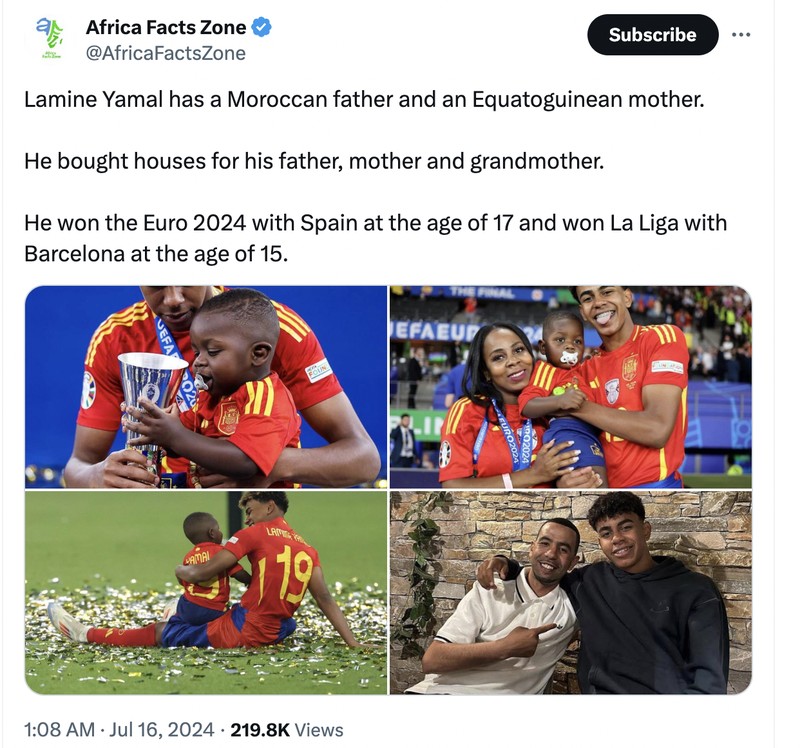Click the Jul 16, 2024 date
This screenshot has height=748, width=800.
tap(163, 730)
